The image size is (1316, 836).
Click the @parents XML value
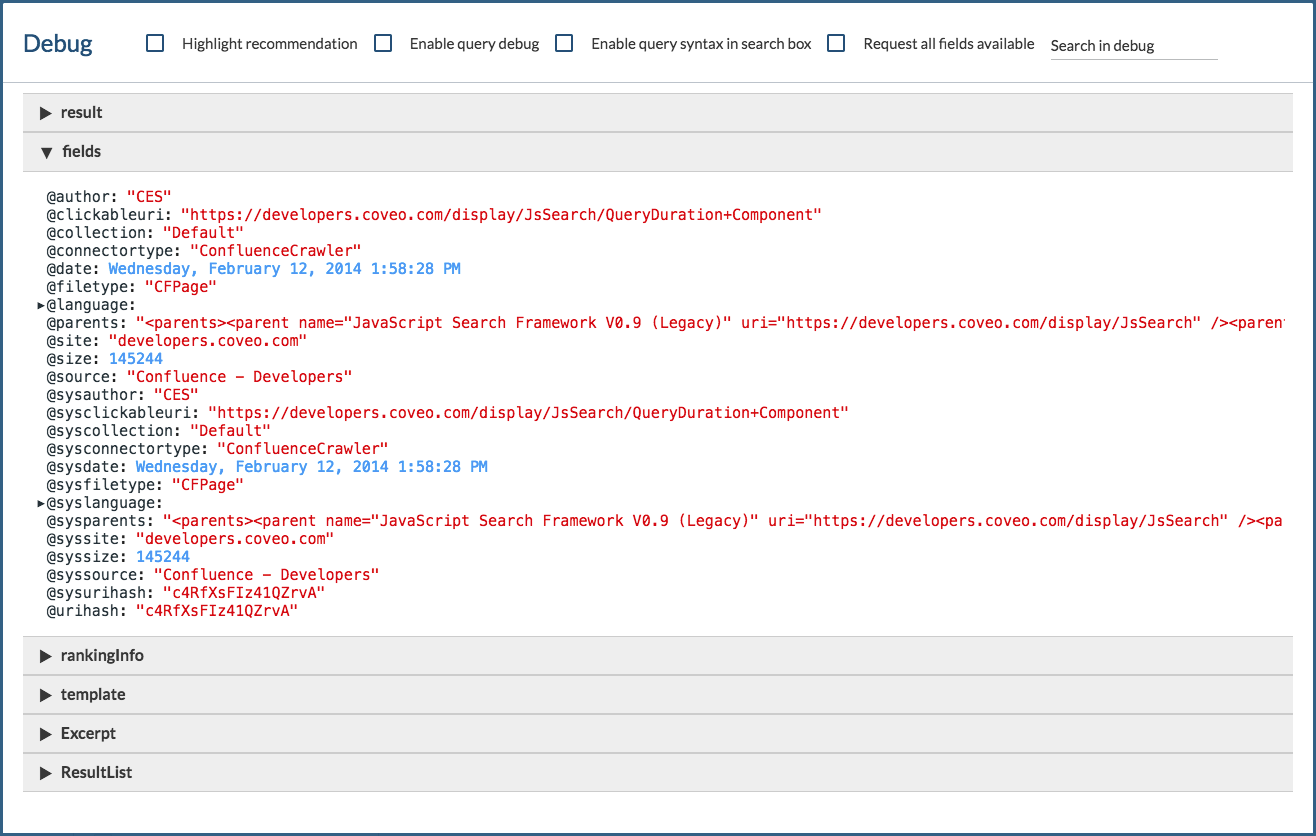click(x=709, y=323)
